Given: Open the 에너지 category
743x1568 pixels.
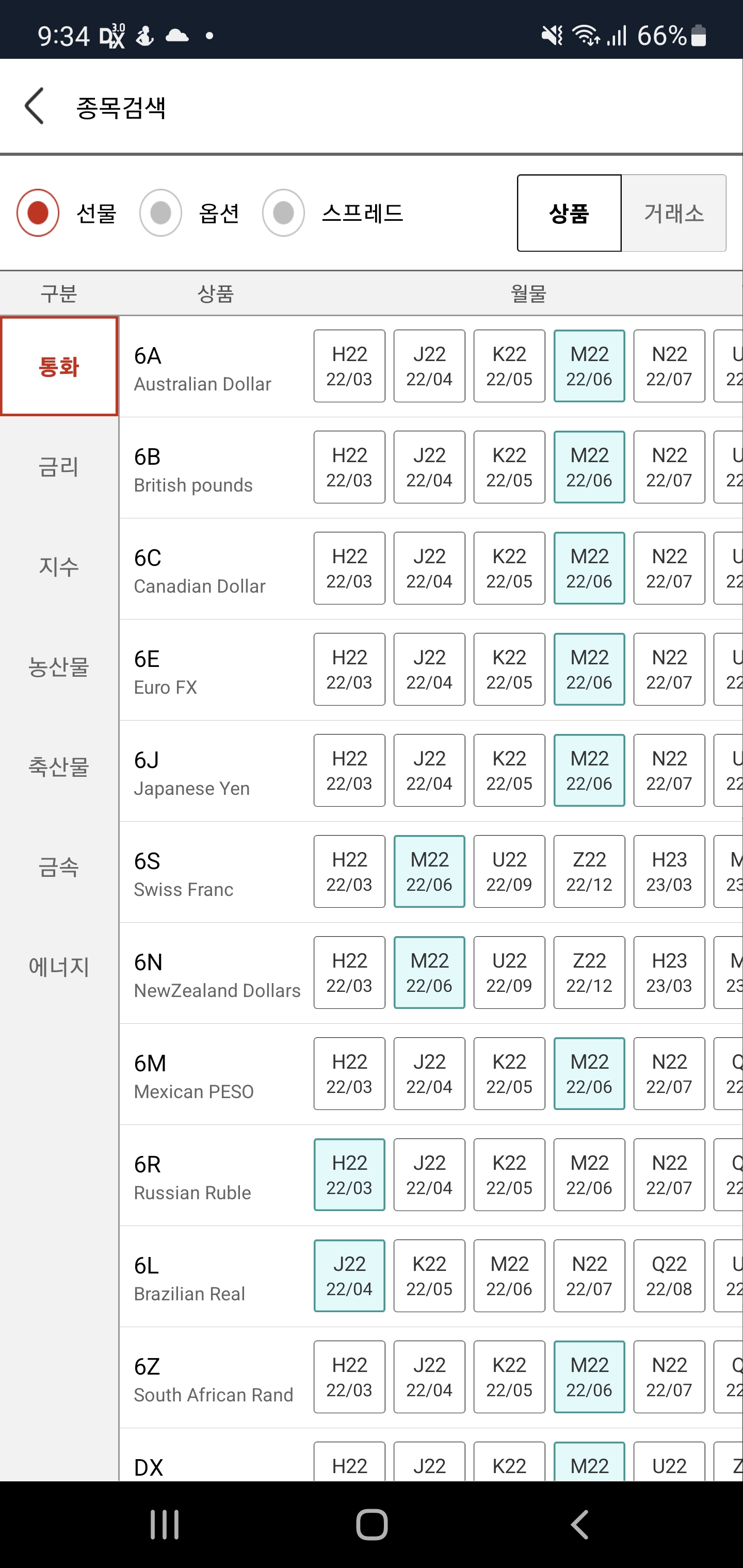Looking at the screenshot, I should tap(59, 967).
